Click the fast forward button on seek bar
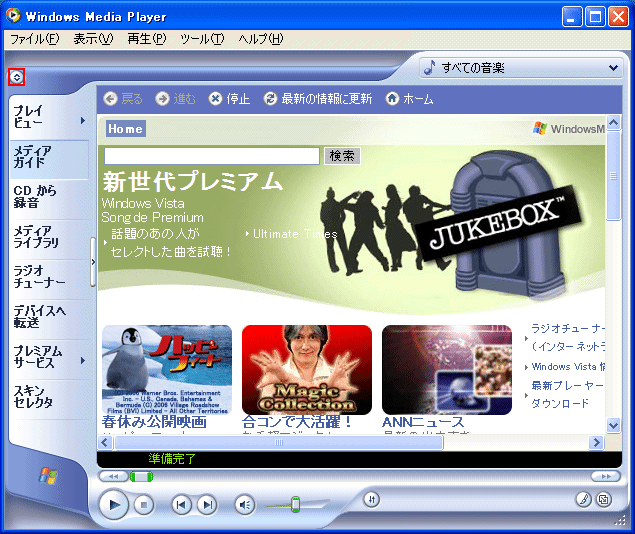This screenshot has height=534, width=635. point(605,477)
